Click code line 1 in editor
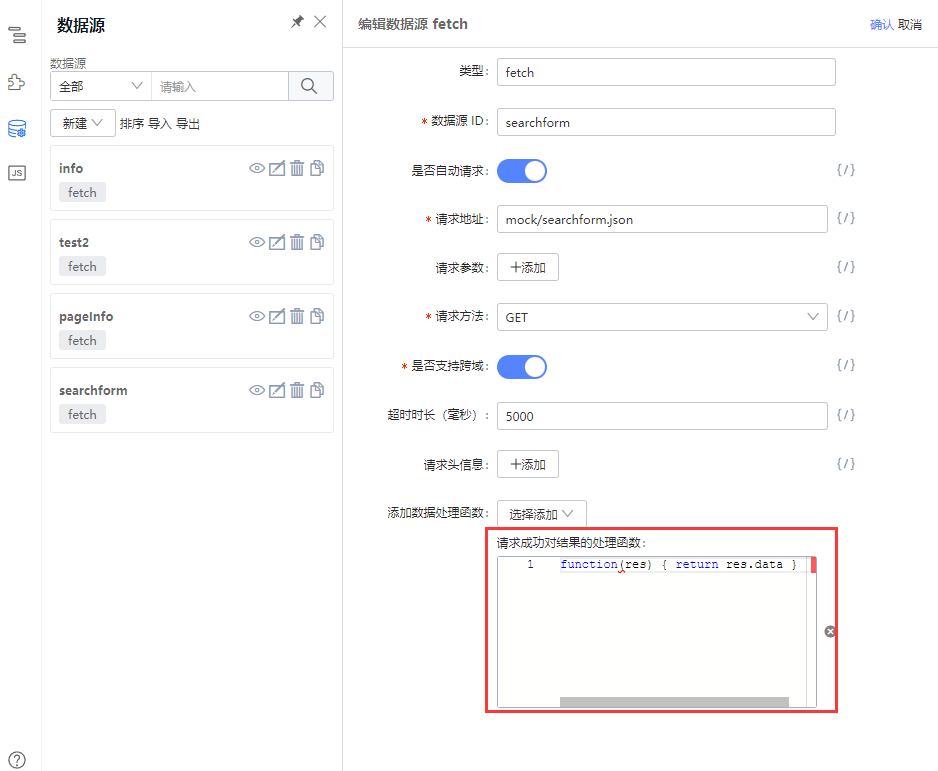This screenshot has height=771, width=938. click(x=678, y=564)
